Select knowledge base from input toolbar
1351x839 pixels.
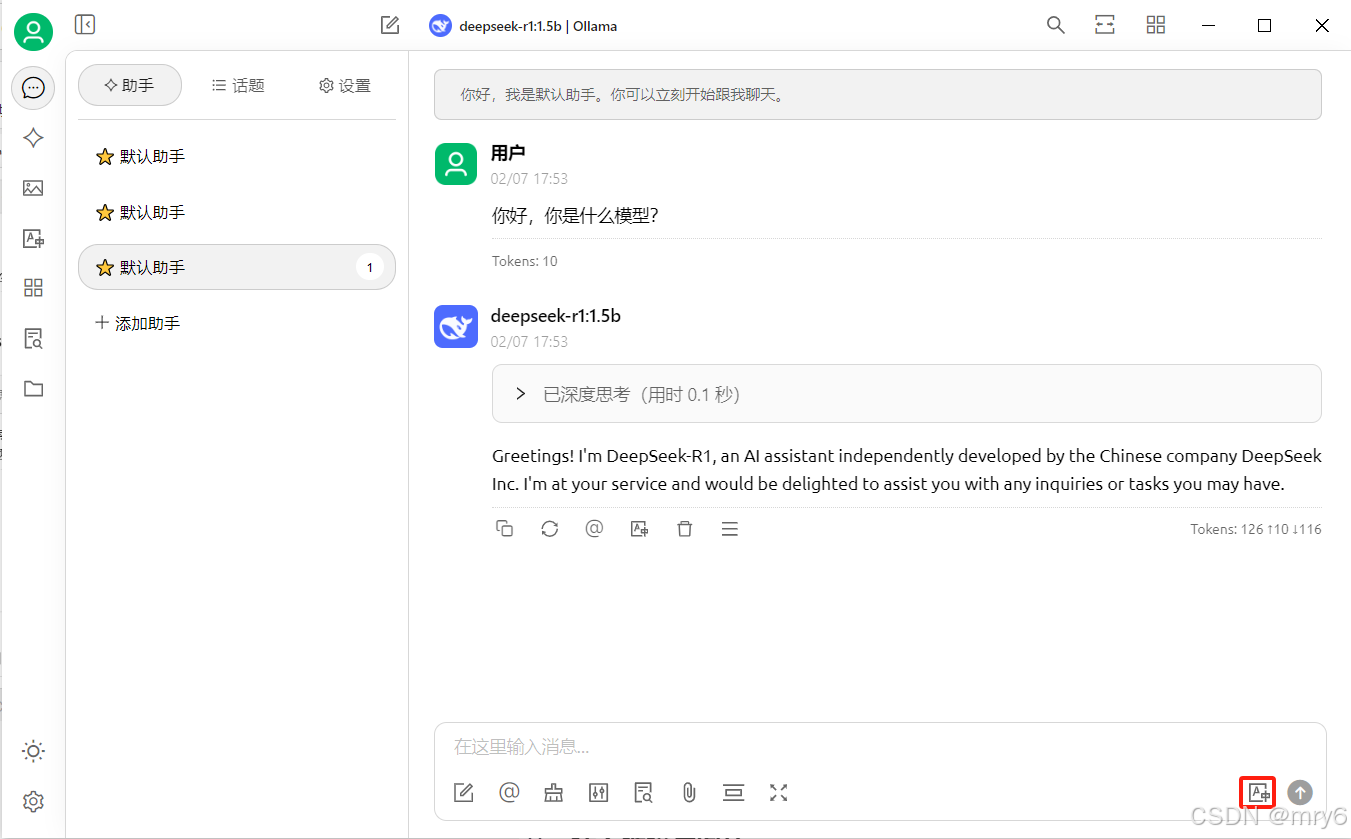pos(644,793)
